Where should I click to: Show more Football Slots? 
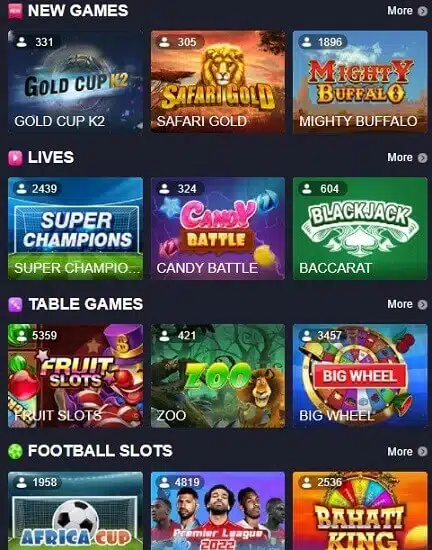point(407,451)
